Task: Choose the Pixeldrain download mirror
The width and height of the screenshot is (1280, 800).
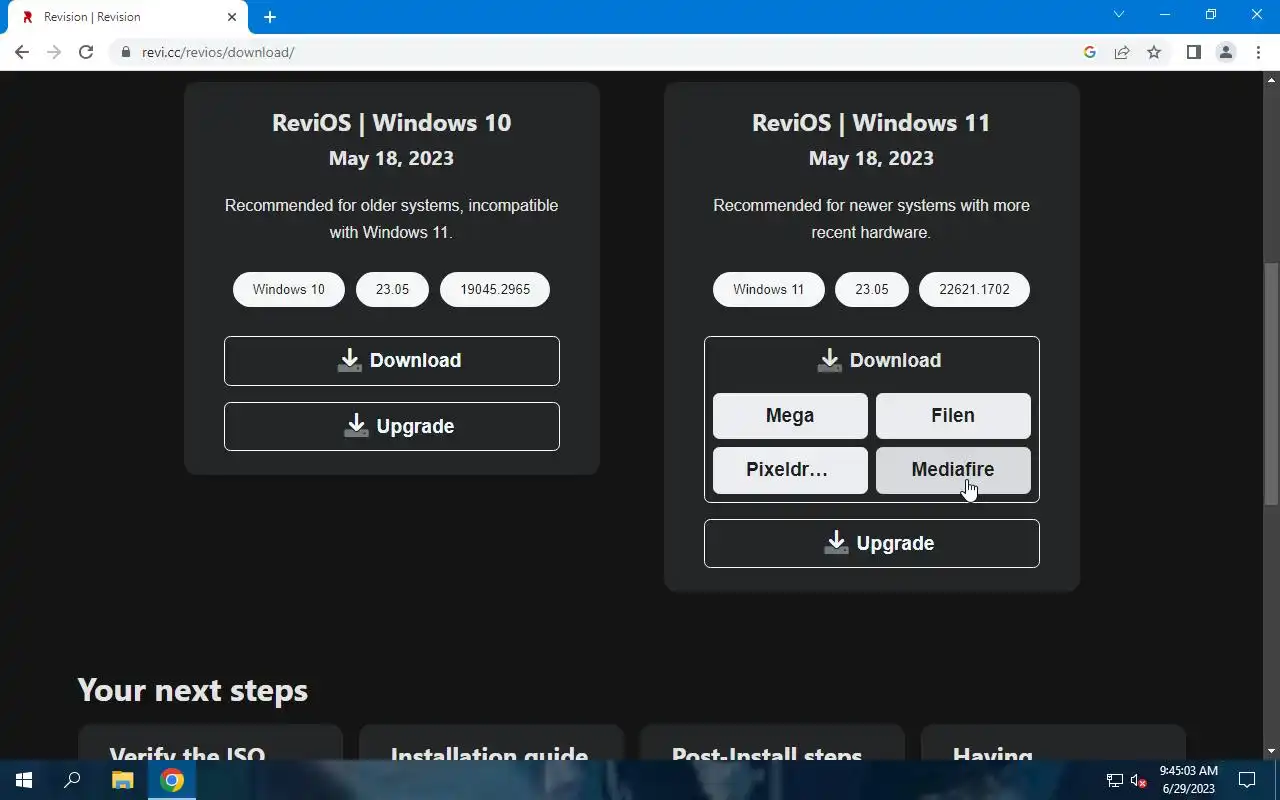Action: click(x=790, y=470)
